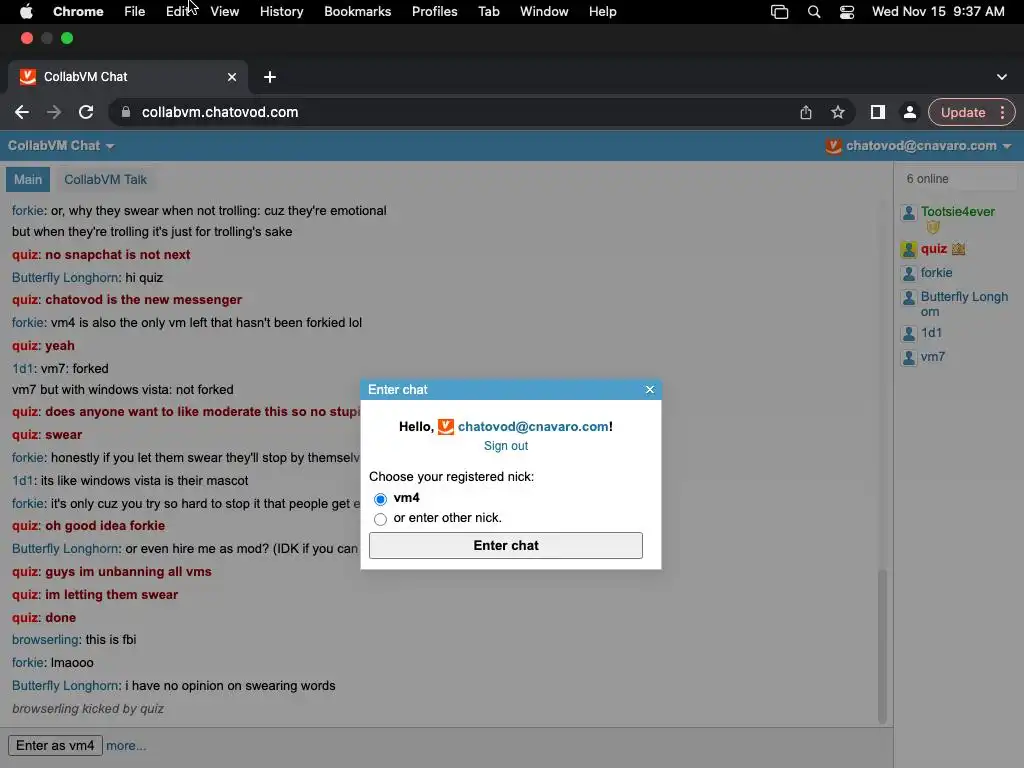The height and width of the screenshot is (768, 1024).
Task: Click the crown badge next to quiz
Action: (958, 249)
